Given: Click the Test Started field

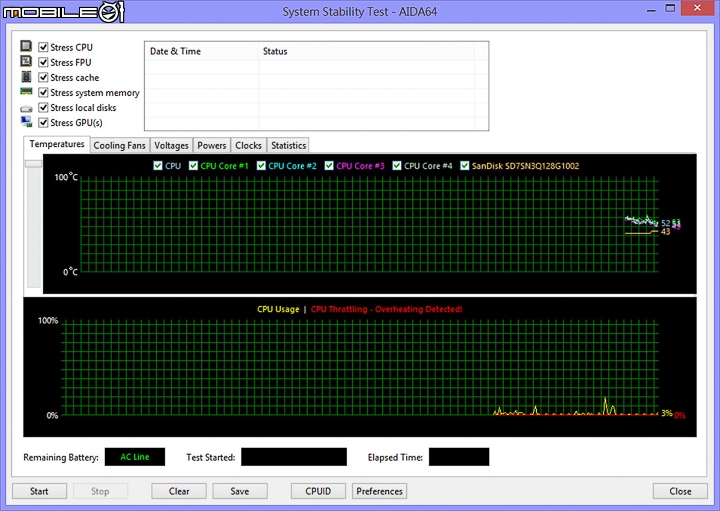Looking at the screenshot, I should pos(294,457).
